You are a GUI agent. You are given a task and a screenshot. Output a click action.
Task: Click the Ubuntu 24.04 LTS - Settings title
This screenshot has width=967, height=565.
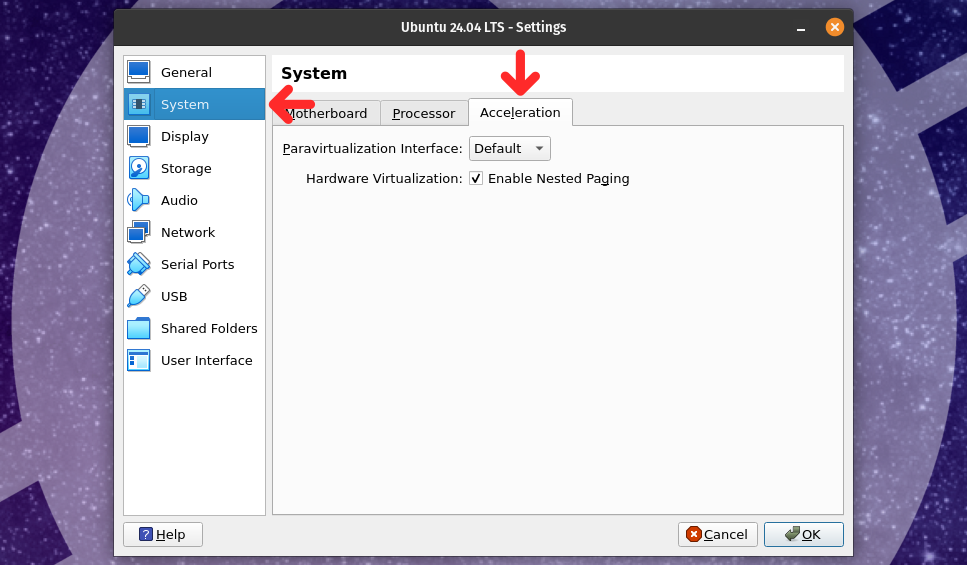pyautogui.click(x=484, y=27)
